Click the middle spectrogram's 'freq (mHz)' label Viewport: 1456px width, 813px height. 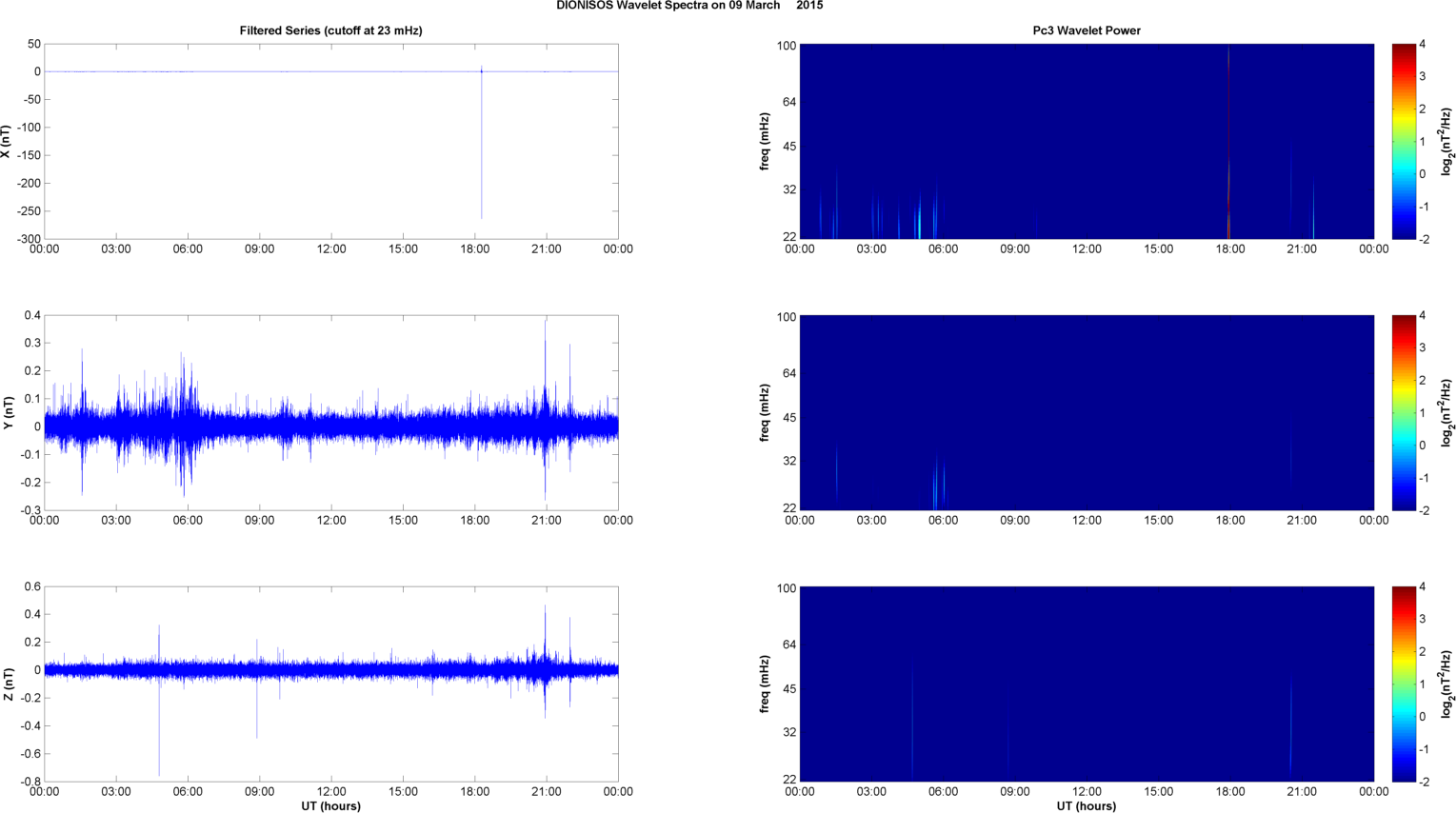tap(765, 412)
